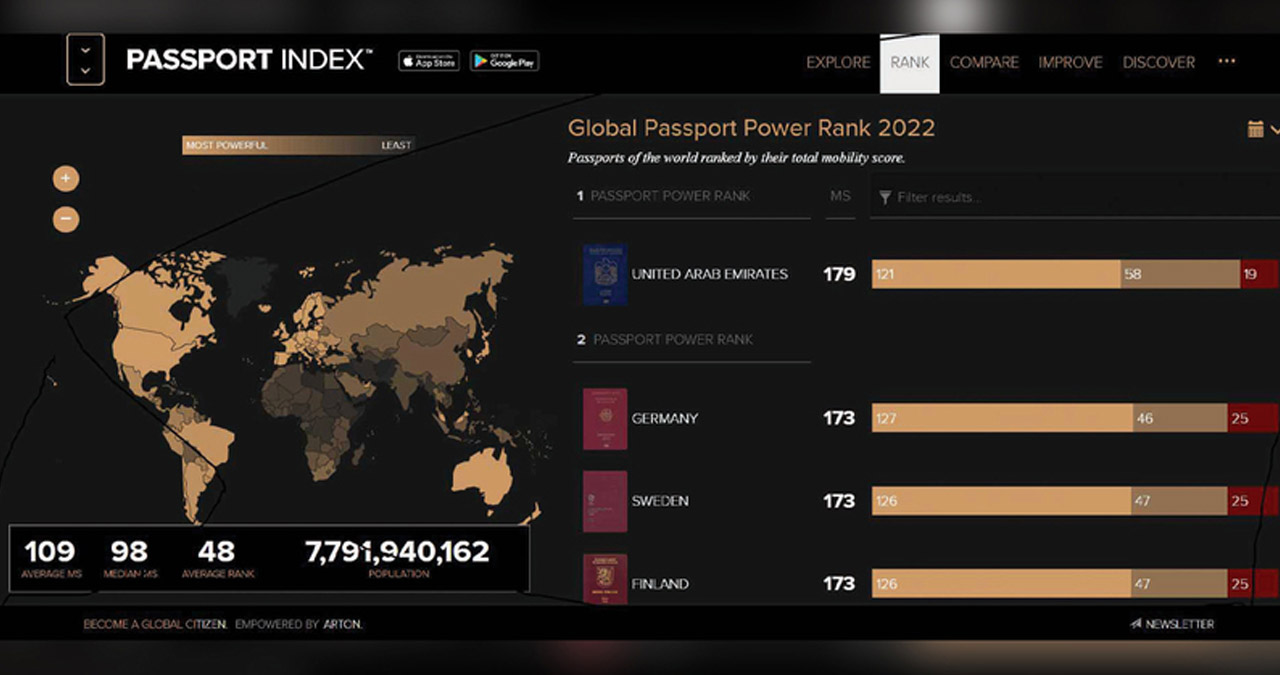1280x675 pixels.
Task: Click the Germany passport cover
Action: [x=604, y=419]
